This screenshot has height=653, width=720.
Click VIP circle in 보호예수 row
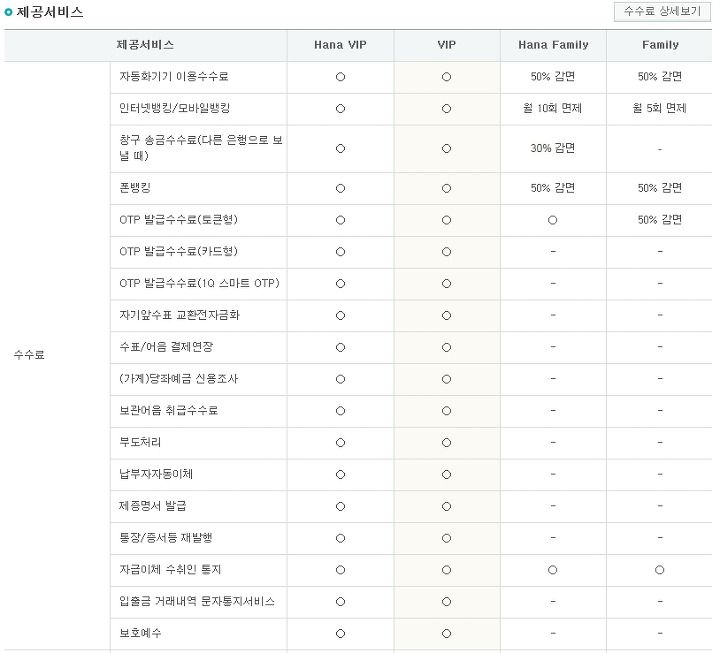[446, 634]
